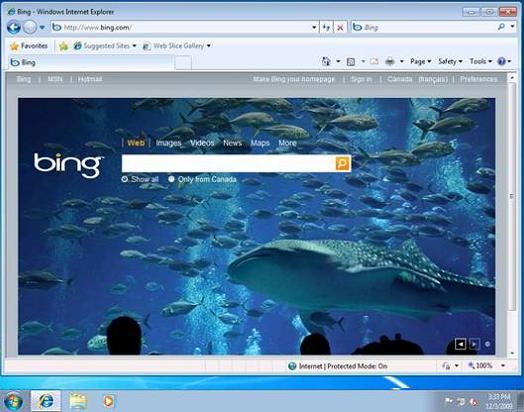Click Make Bing your homepage link
524x412 pixels.
click(294, 79)
